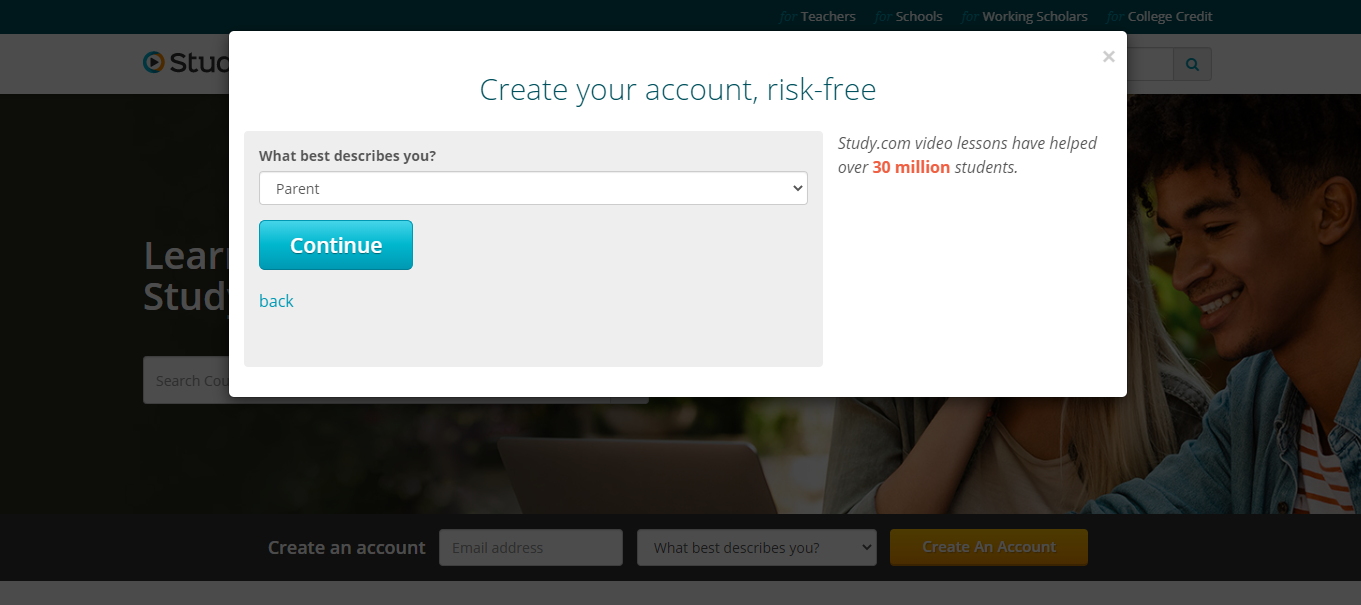Close the account creation modal

(x=1108, y=57)
